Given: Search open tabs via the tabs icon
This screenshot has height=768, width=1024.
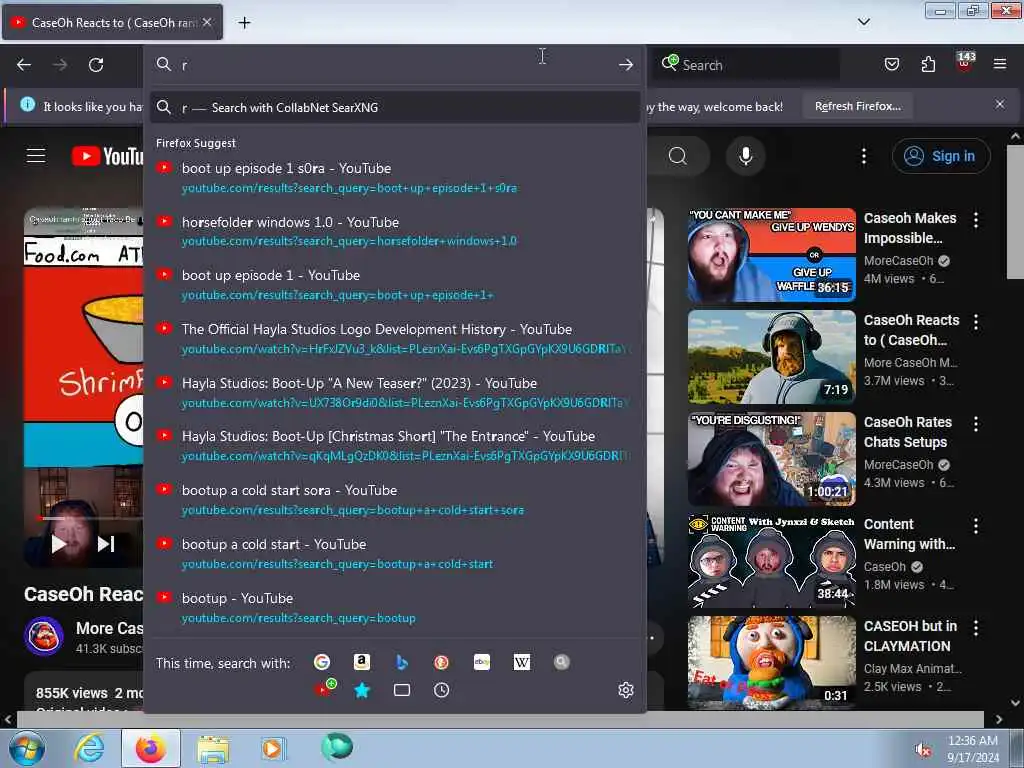Looking at the screenshot, I should (402, 690).
